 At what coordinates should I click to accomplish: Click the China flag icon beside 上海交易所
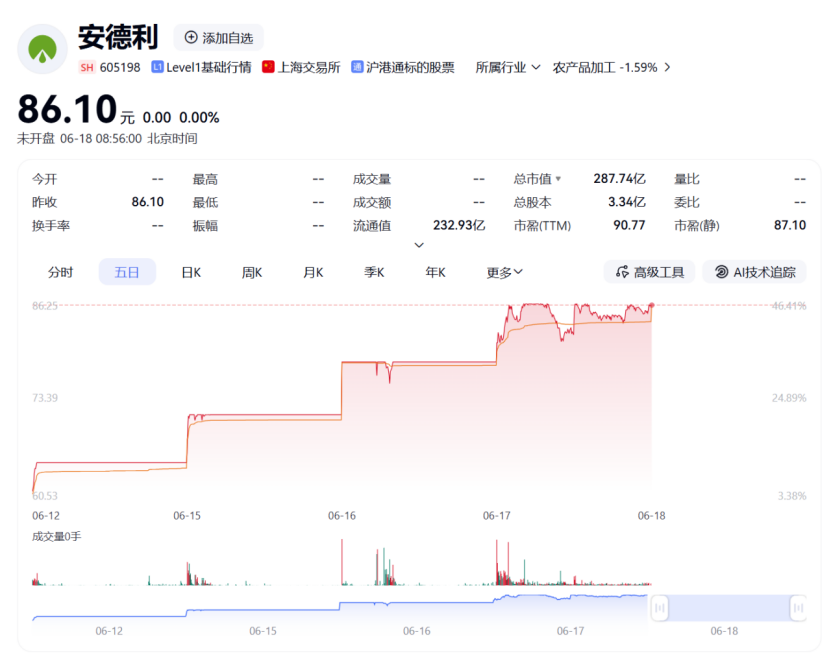pyautogui.click(x=268, y=67)
